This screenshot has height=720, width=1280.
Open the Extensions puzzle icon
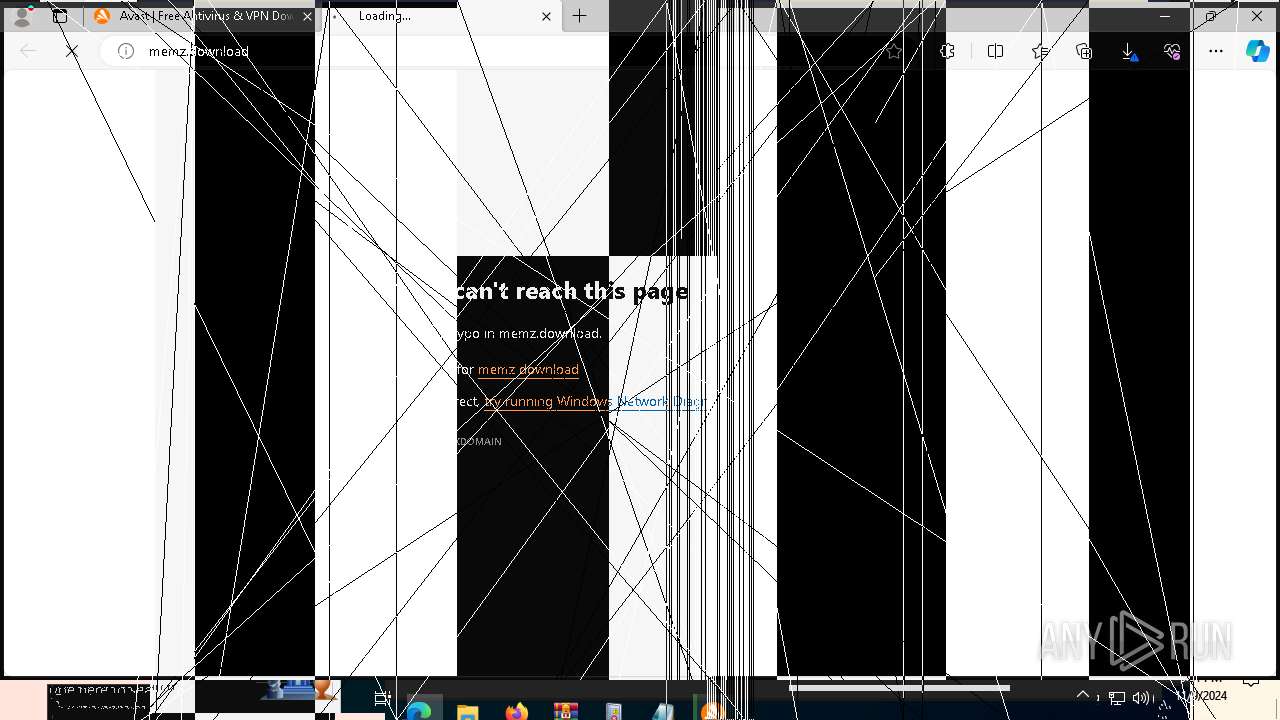[x=947, y=51]
